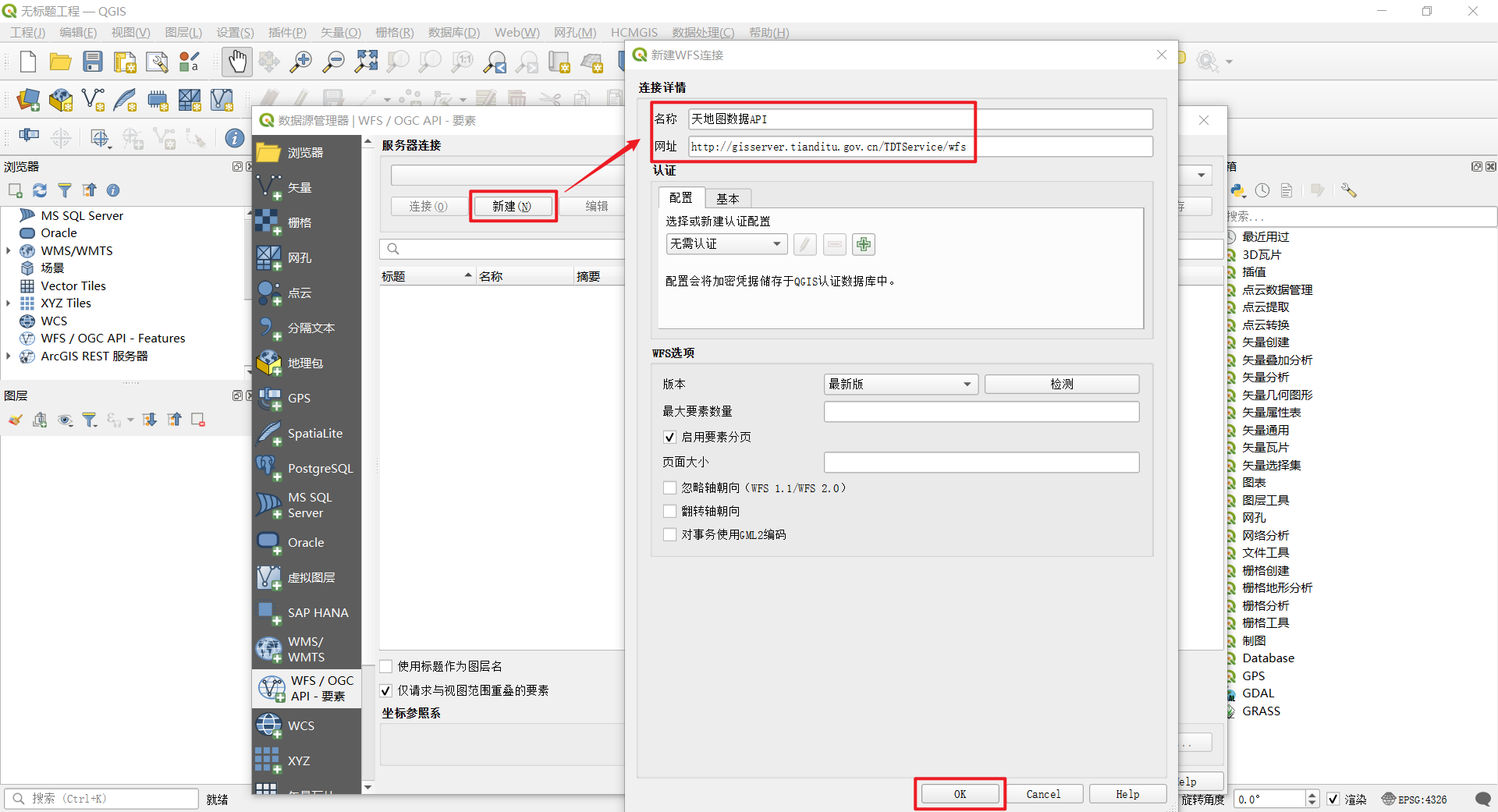Choose Delimited Text source in sidebar

coord(307,328)
